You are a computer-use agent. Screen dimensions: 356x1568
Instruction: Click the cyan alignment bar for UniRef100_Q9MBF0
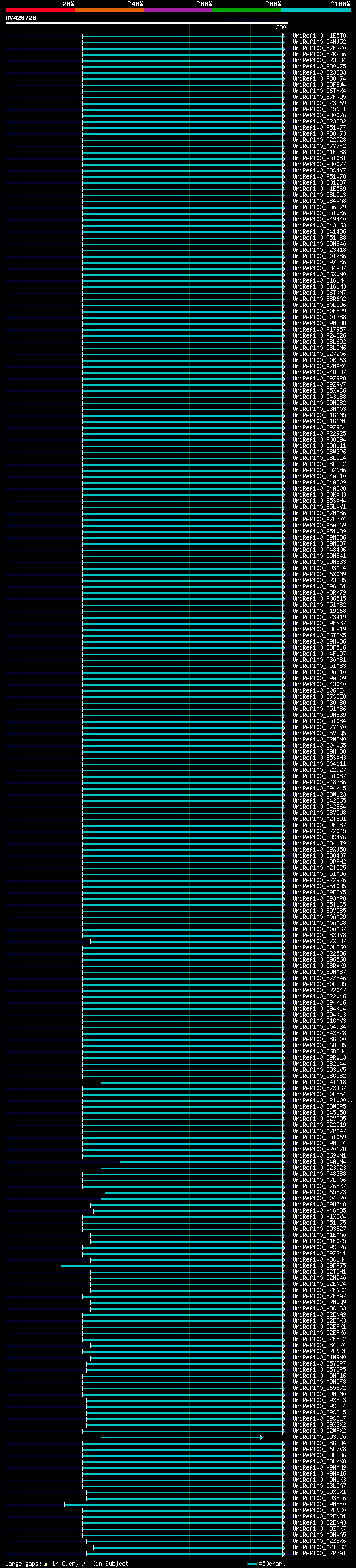click(175, 1505)
